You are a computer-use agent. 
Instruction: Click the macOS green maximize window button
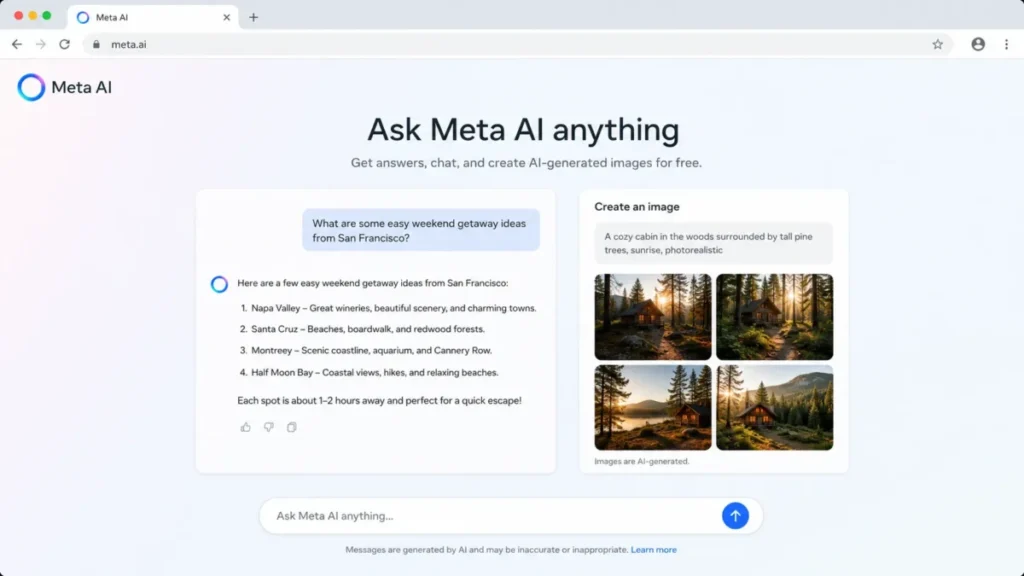46,16
